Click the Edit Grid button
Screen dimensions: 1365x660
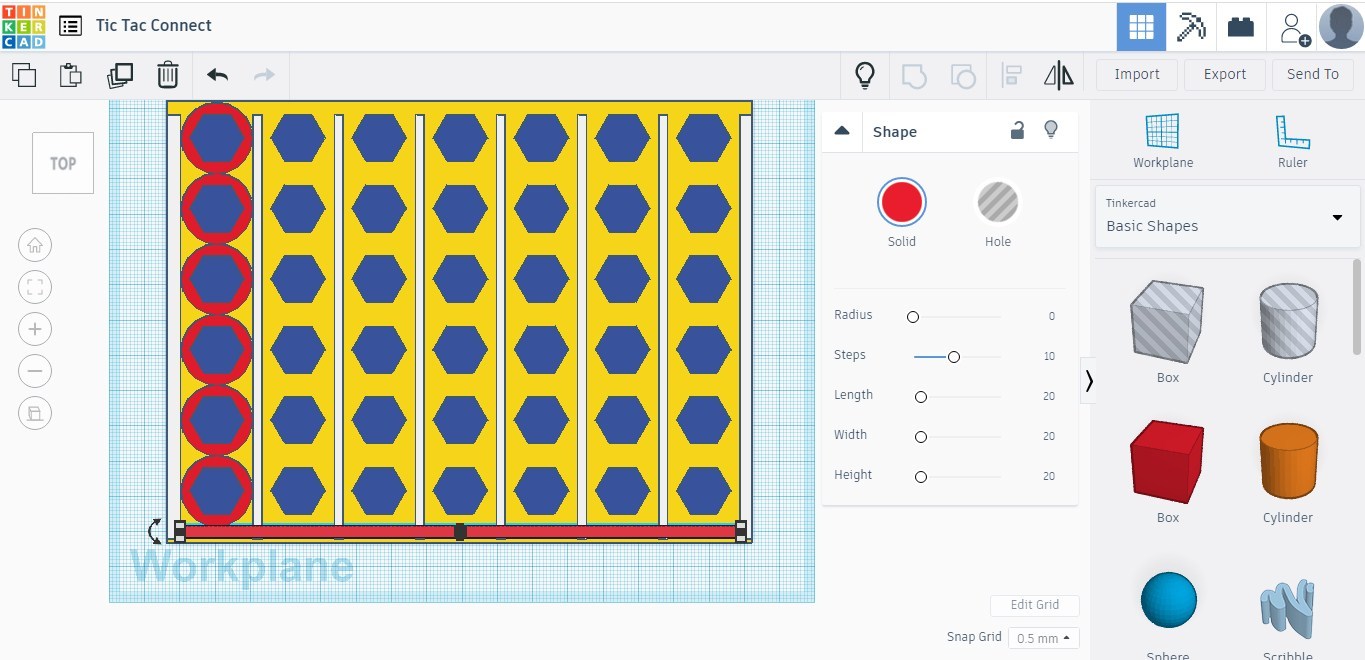pyautogui.click(x=1034, y=605)
